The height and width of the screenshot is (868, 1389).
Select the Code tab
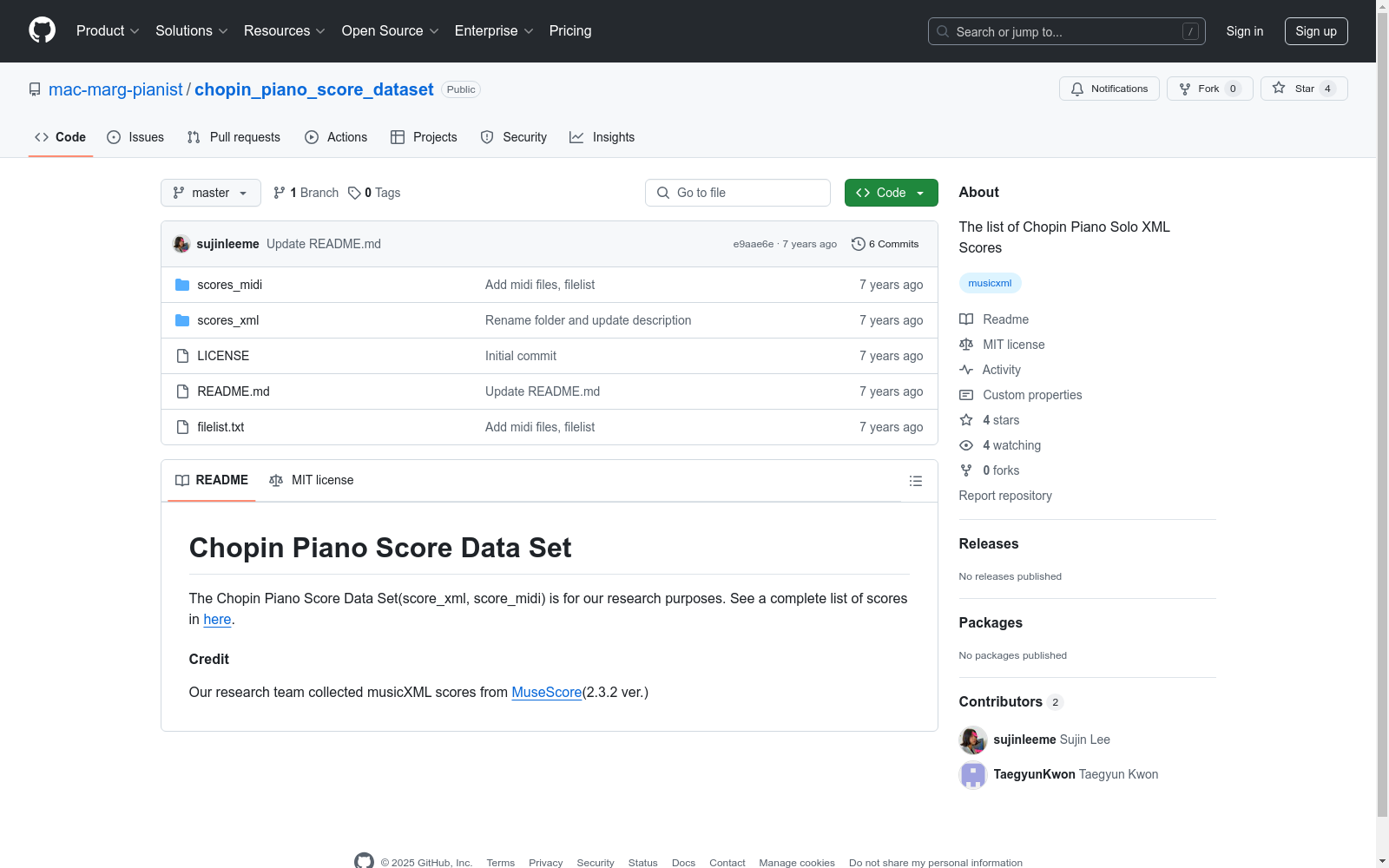(60, 137)
